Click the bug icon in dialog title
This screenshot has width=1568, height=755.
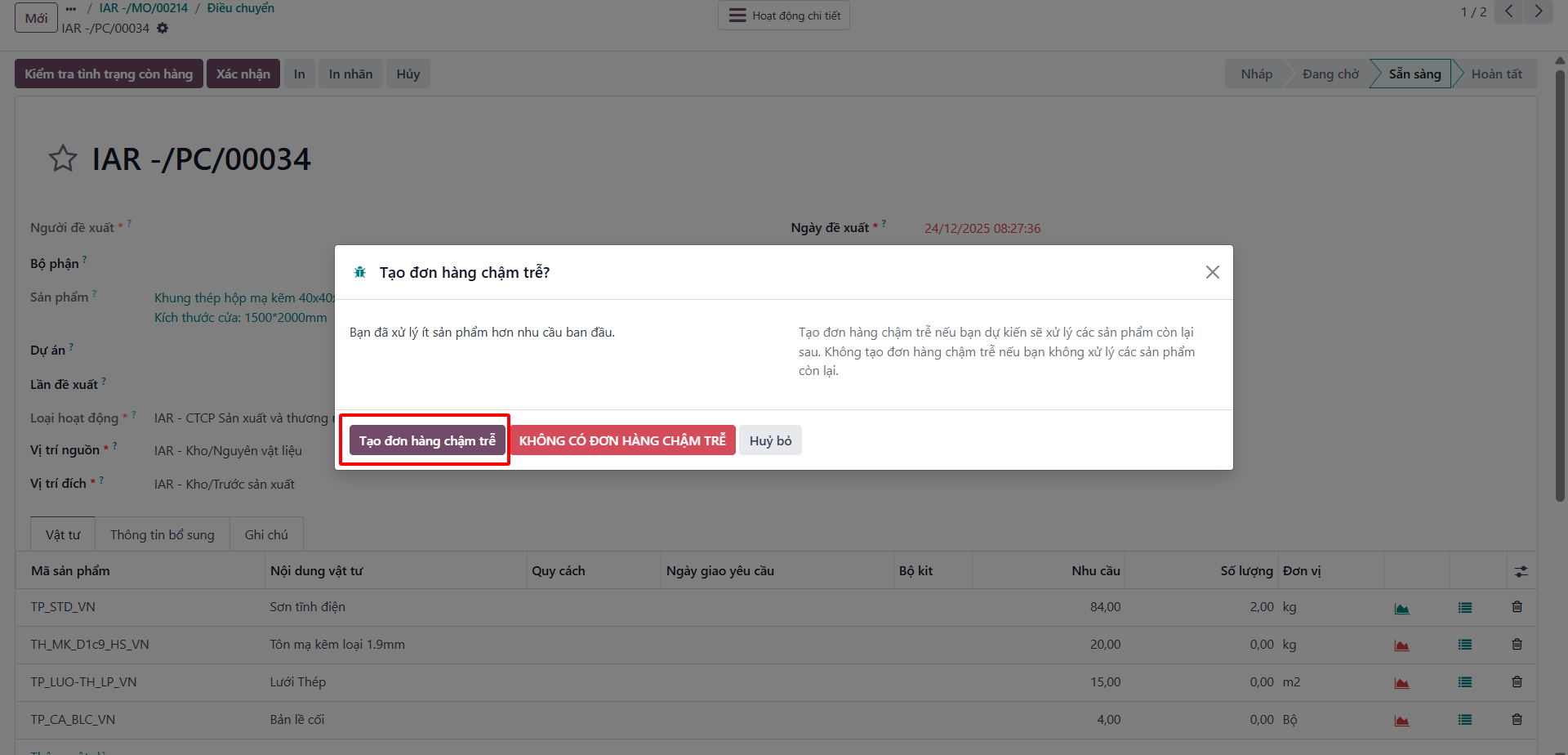click(x=360, y=272)
